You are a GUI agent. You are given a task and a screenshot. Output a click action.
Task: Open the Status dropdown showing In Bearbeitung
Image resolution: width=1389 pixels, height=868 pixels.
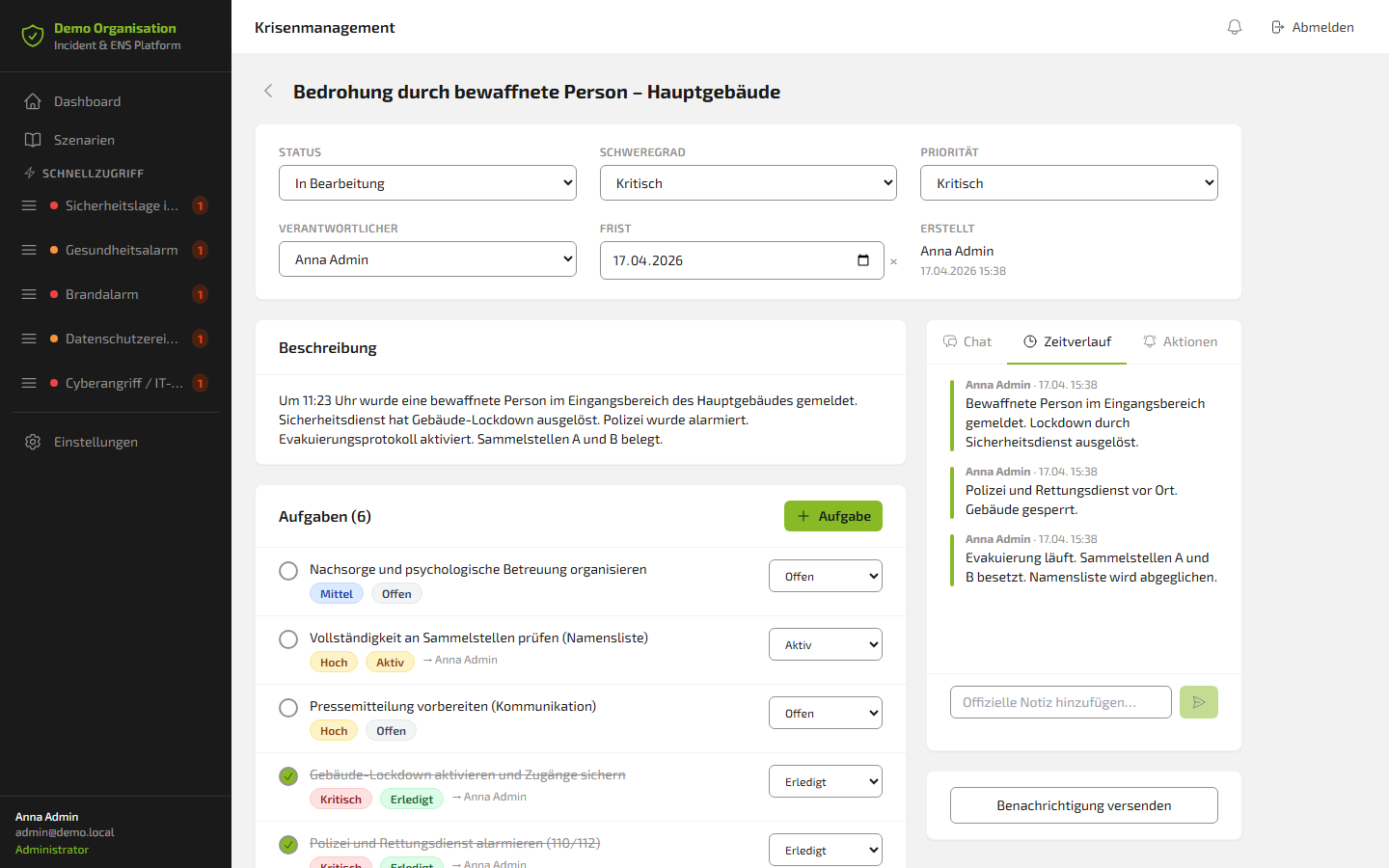point(427,183)
